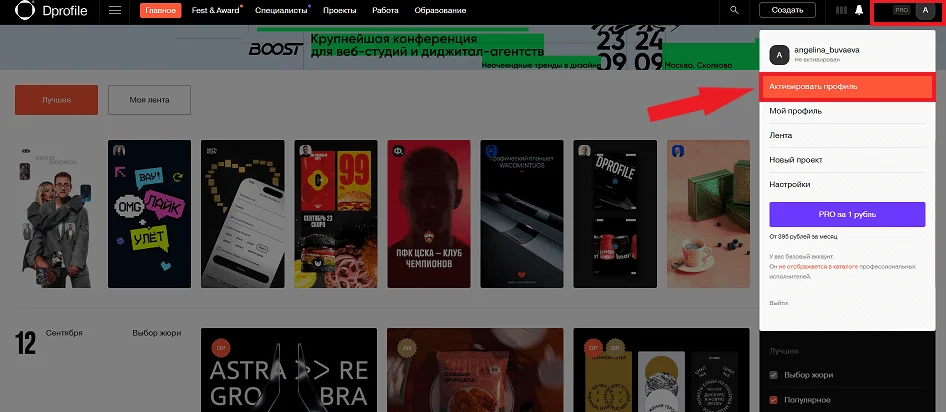Open the heart and phone card
Image resolution: width=946 pixels, height=412 pixels.
[x=243, y=214]
